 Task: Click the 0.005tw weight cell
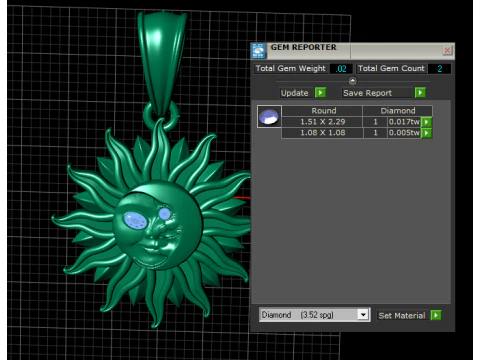click(x=404, y=133)
